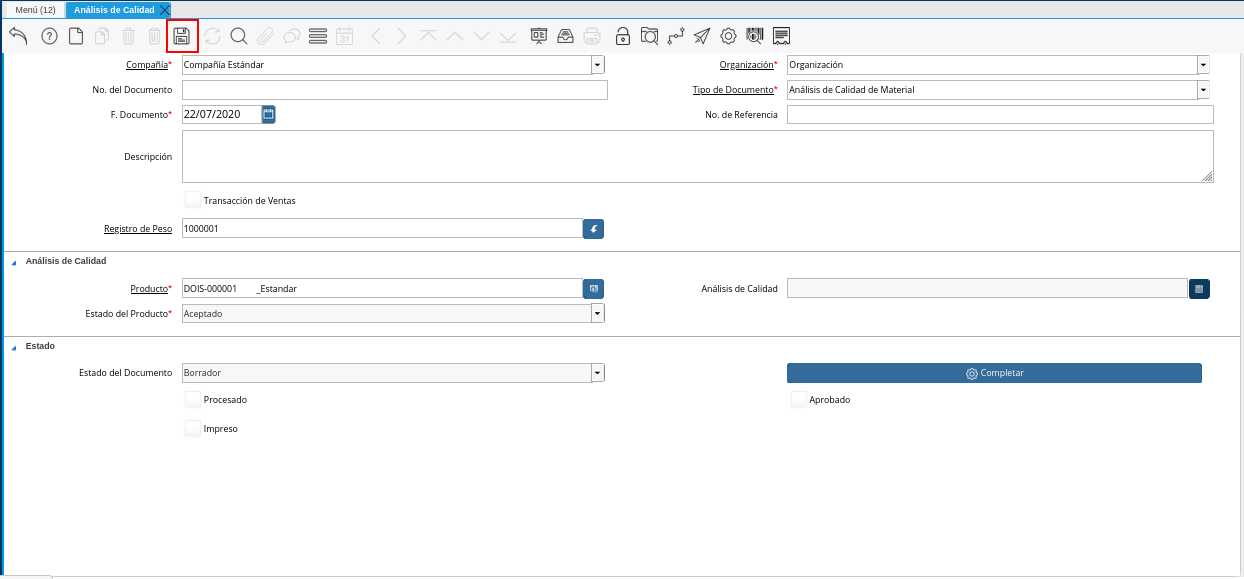
Task: Open Find record magnifier icon
Action: [239, 36]
